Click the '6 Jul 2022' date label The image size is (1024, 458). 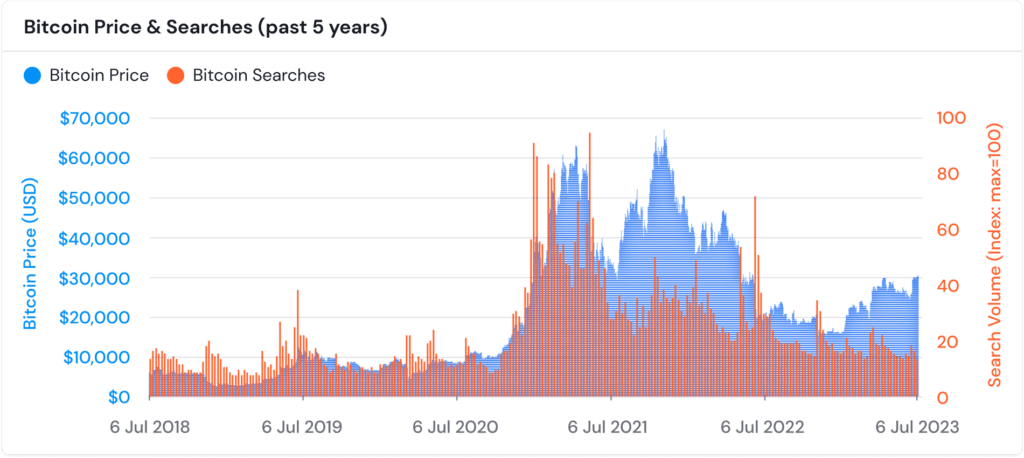[764, 428]
